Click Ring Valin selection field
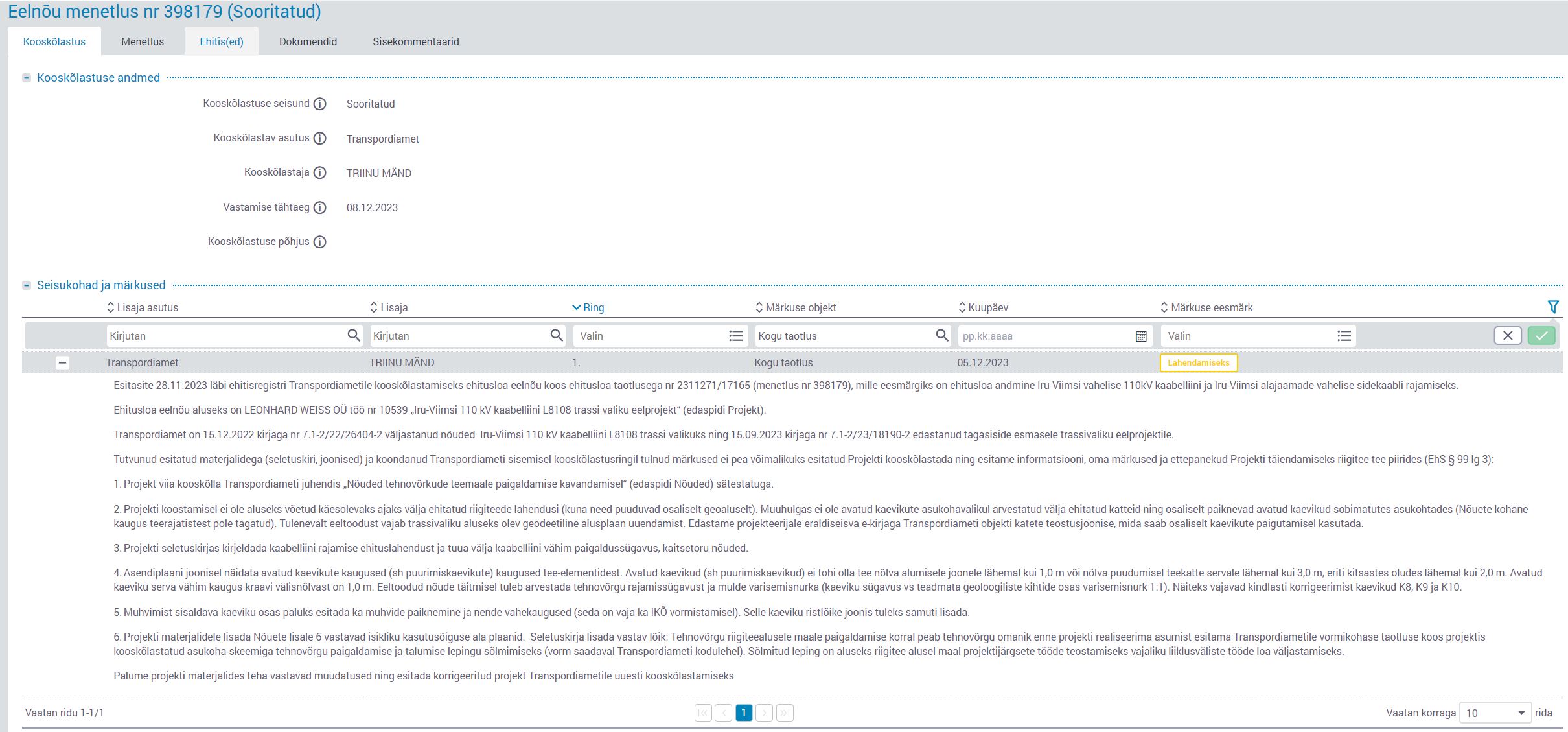The height and width of the screenshot is (732, 1568). (660, 336)
